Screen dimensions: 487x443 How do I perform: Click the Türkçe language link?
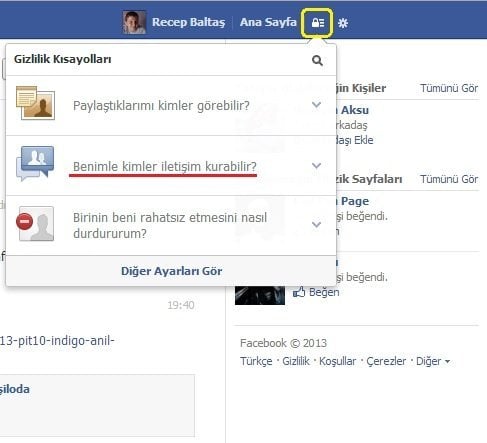coord(256,361)
